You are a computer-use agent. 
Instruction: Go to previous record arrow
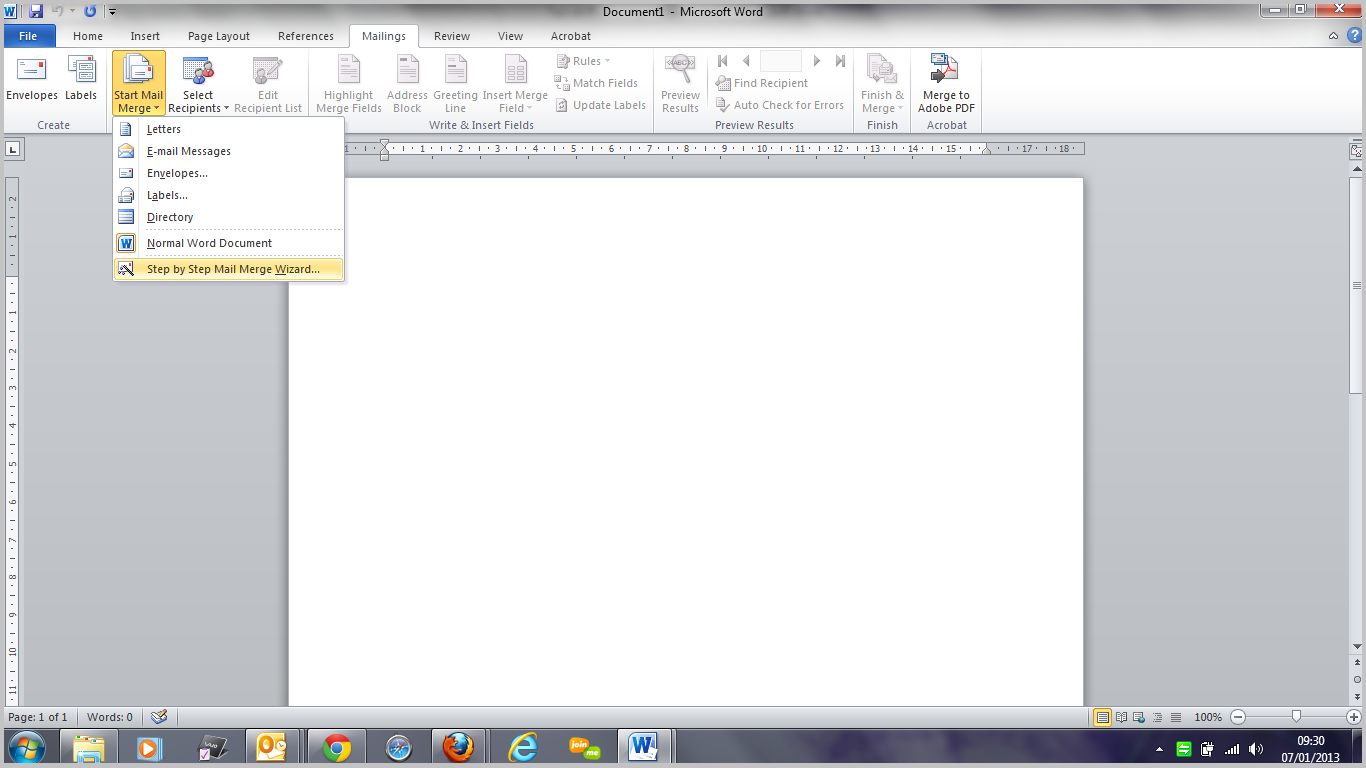pyautogui.click(x=746, y=61)
